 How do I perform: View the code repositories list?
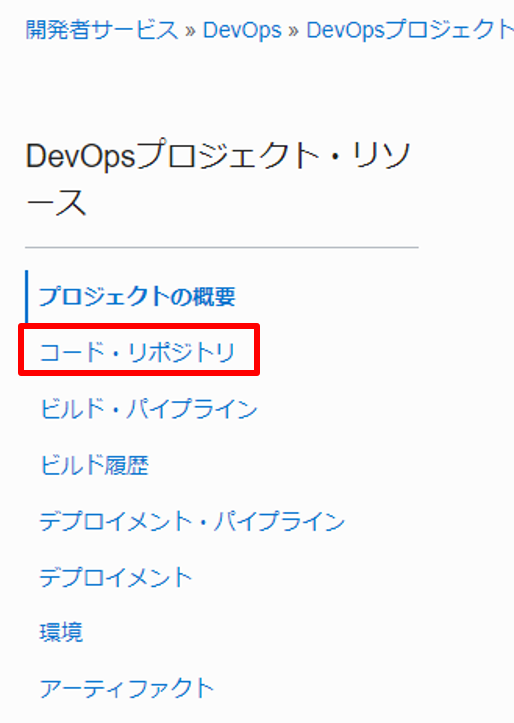tap(137, 352)
